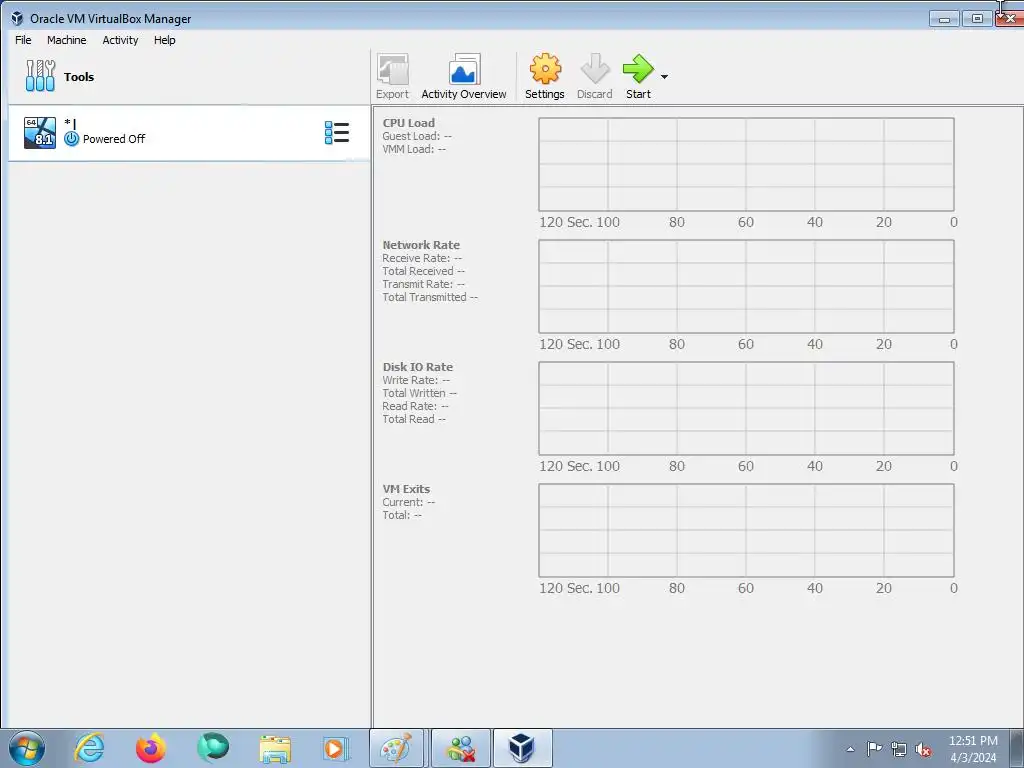Click the Total Read label
The width and height of the screenshot is (1024, 768).
(x=414, y=419)
